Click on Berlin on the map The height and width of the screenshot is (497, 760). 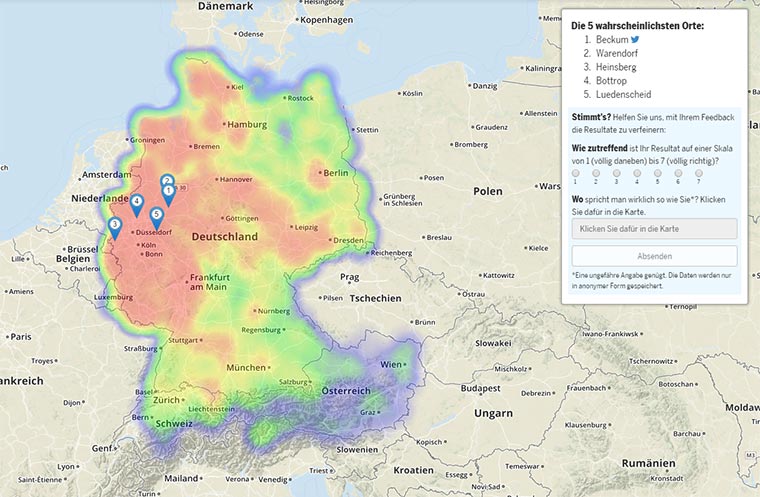[334, 172]
